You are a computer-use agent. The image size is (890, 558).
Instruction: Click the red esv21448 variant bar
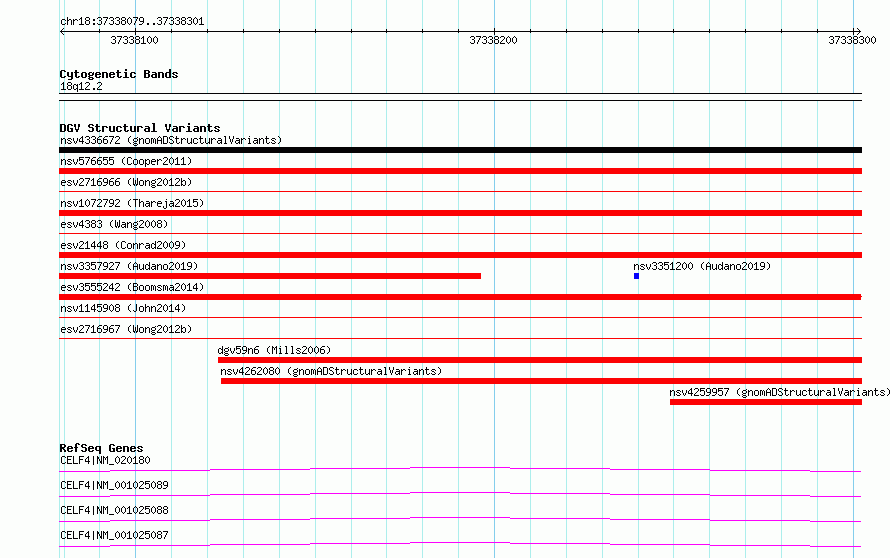pyautogui.click(x=460, y=255)
